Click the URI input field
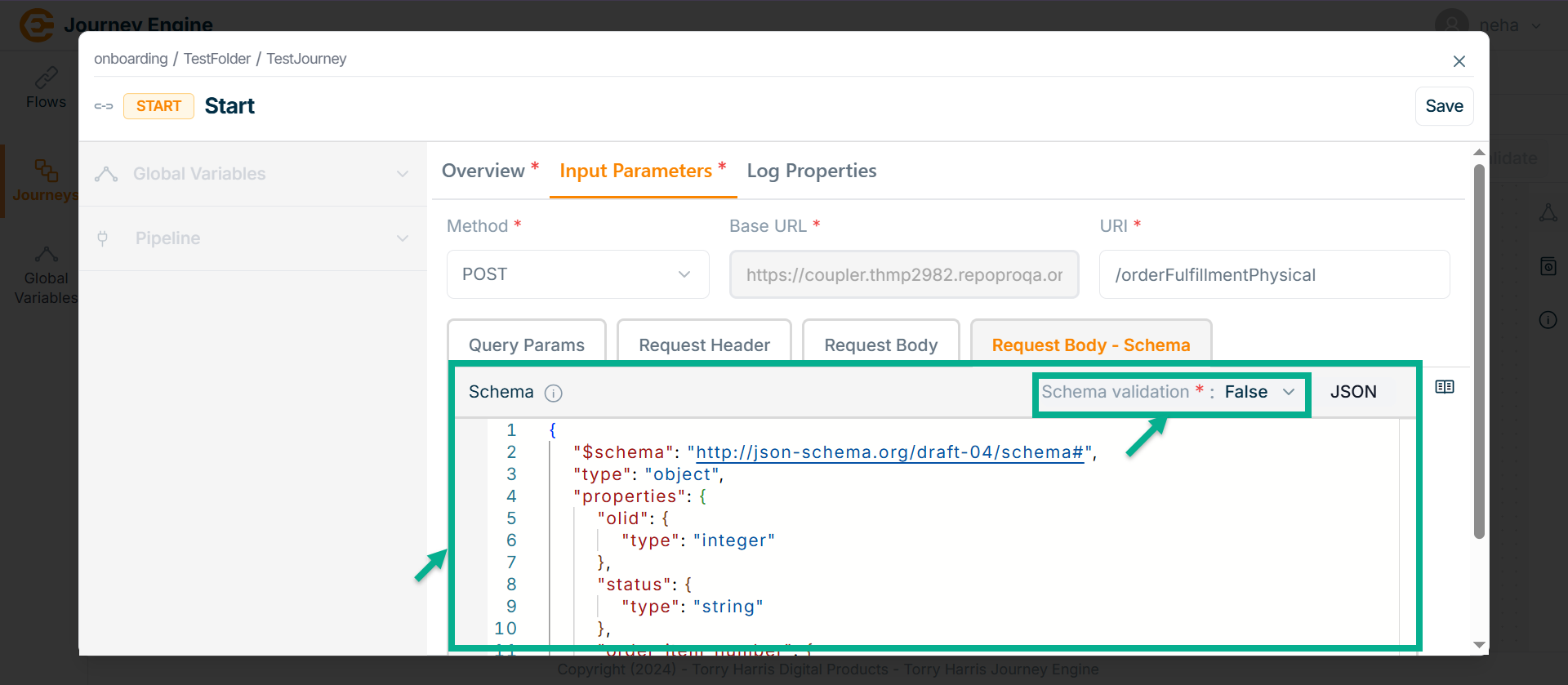This screenshot has width=1568, height=685. 1274,275
